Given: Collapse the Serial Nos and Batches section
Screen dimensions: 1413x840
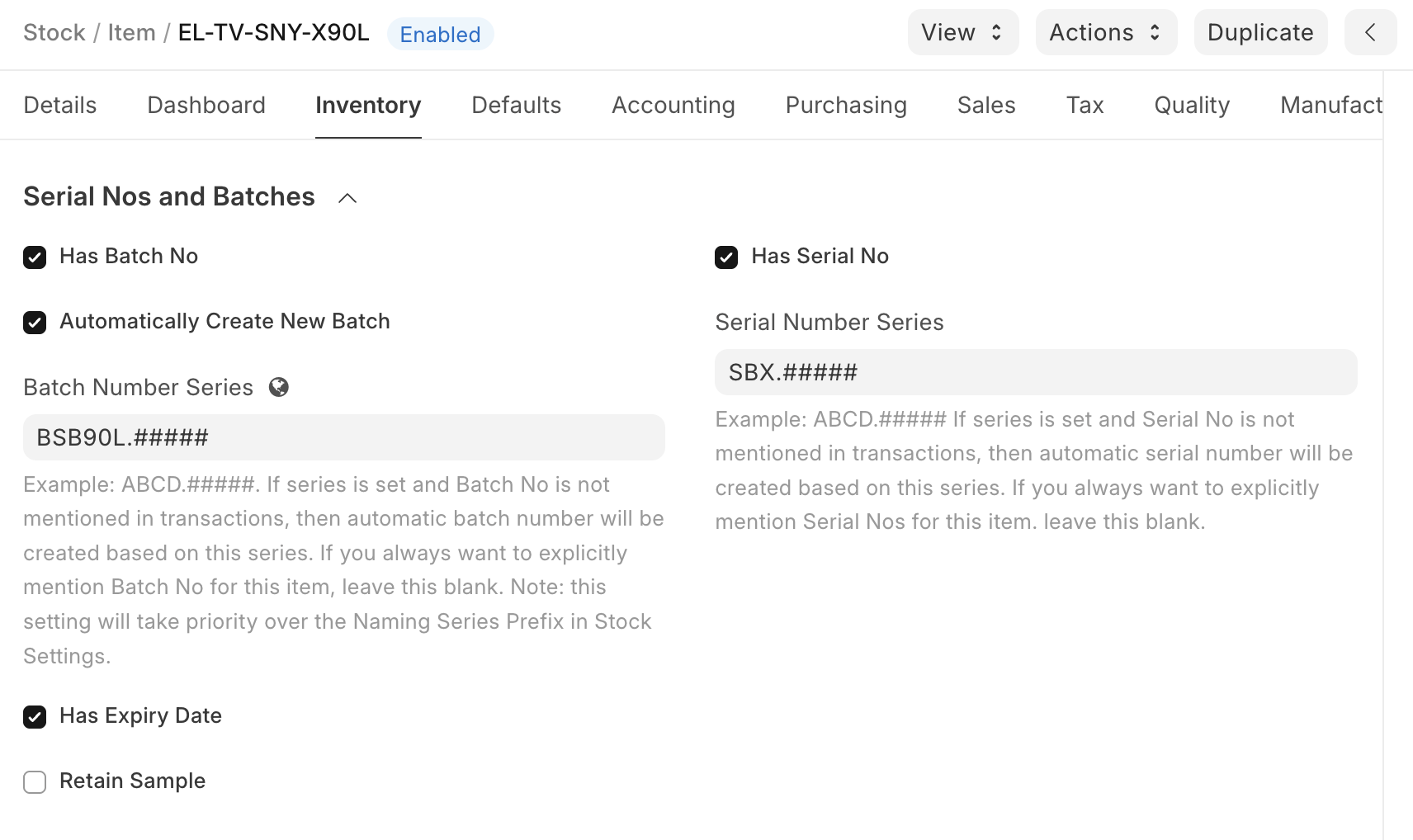Looking at the screenshot, I should click(347, 198).
